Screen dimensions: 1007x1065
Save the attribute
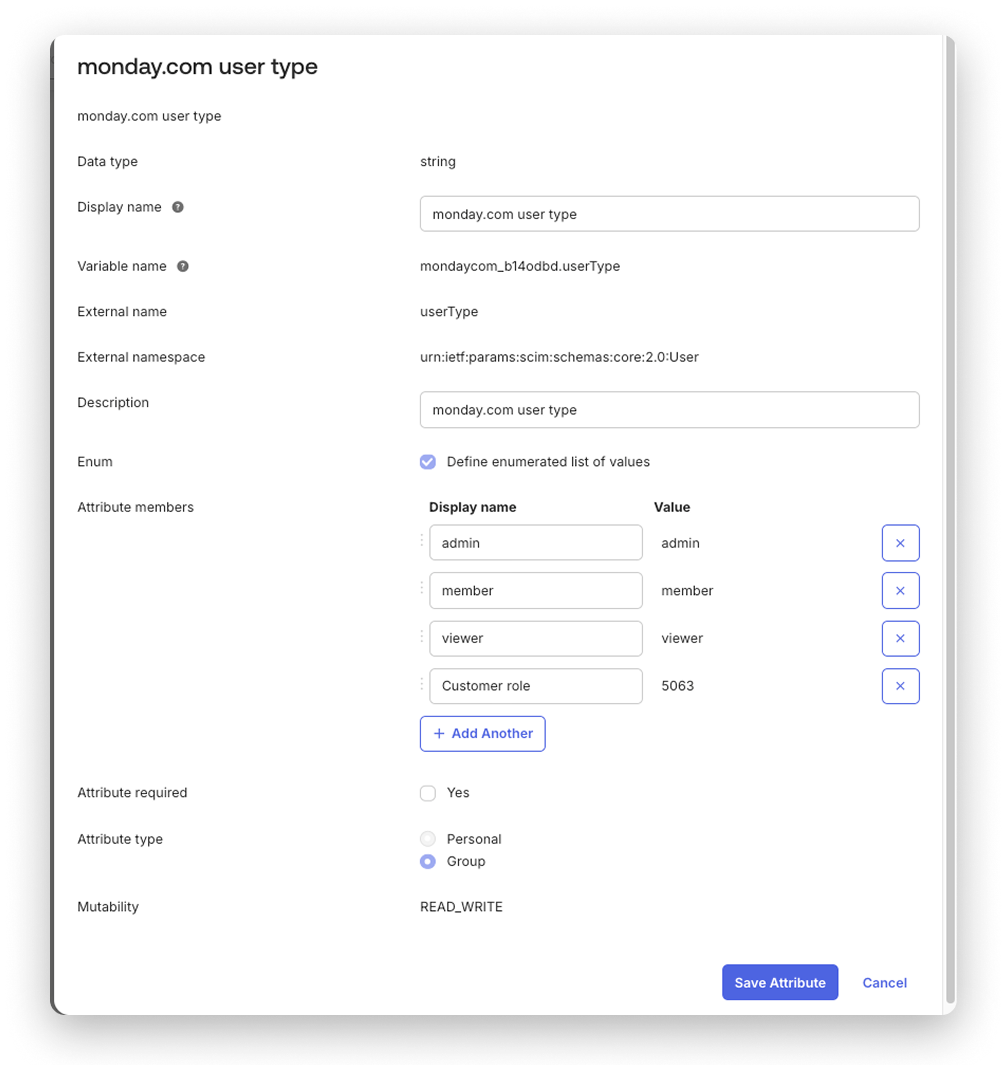click(780, 982)
